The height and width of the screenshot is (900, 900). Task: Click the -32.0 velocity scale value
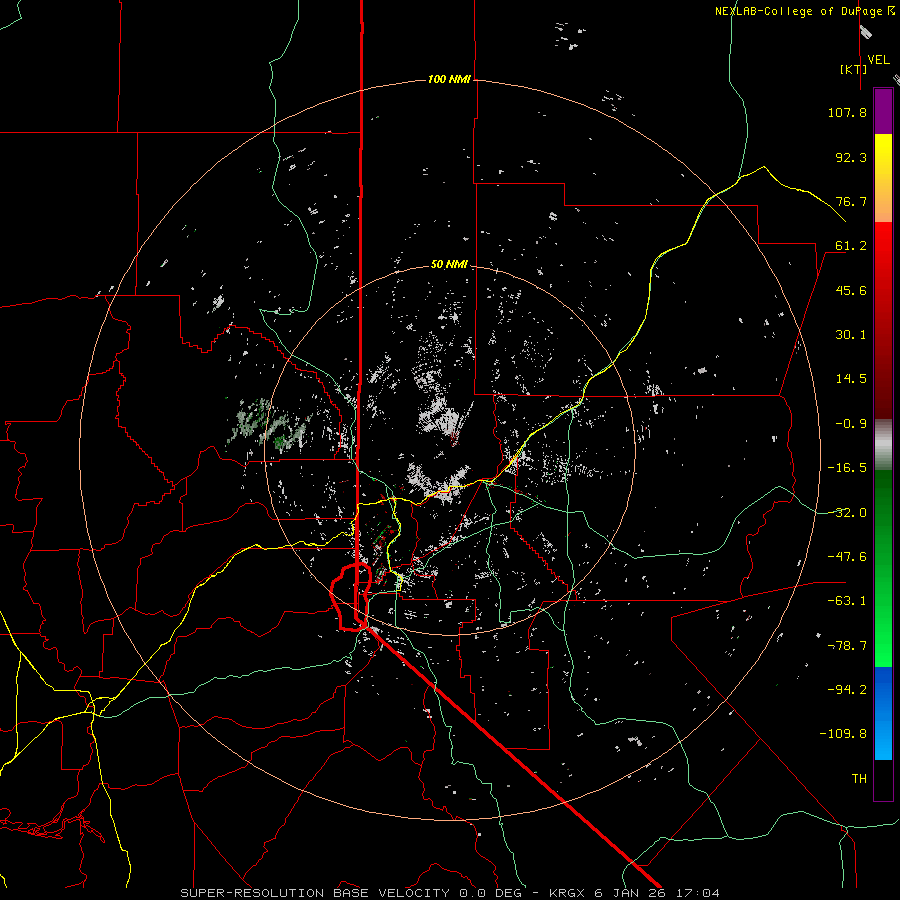click(x=847, y=513)
